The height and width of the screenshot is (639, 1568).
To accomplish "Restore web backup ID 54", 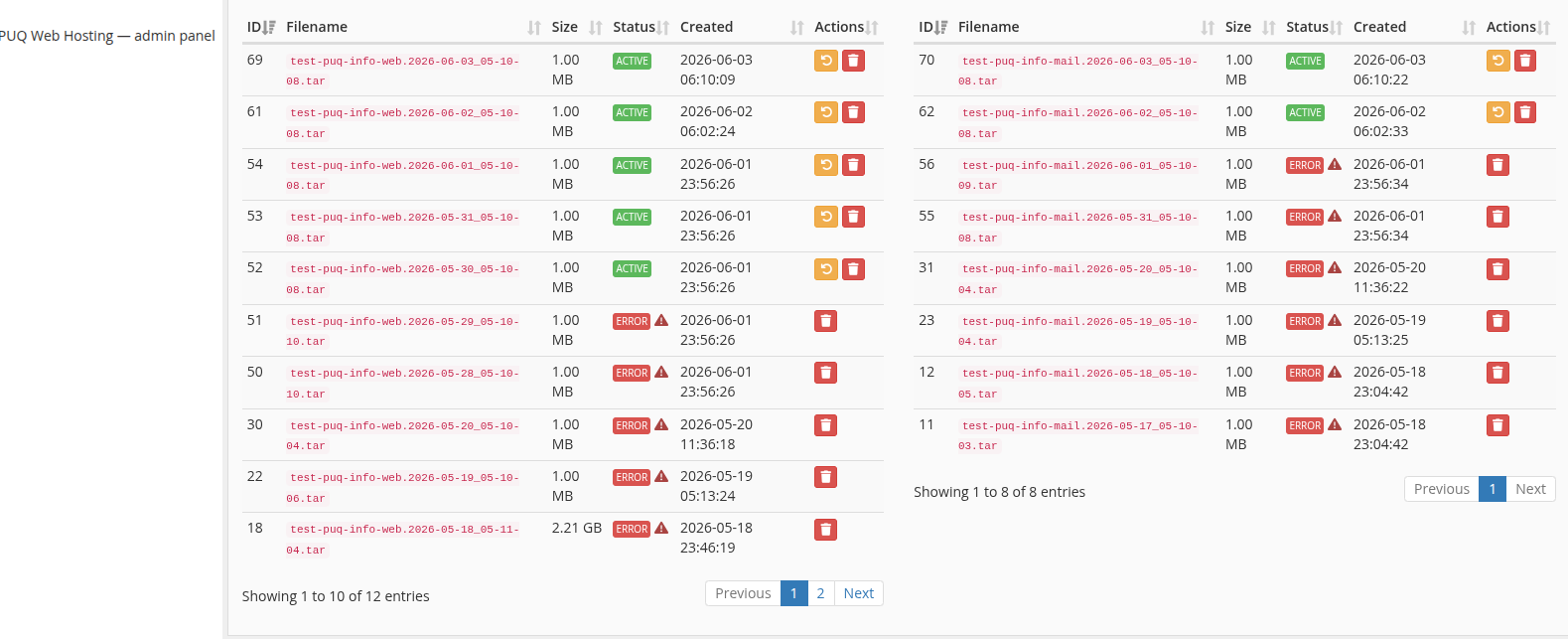I will (x=826, y=165).
